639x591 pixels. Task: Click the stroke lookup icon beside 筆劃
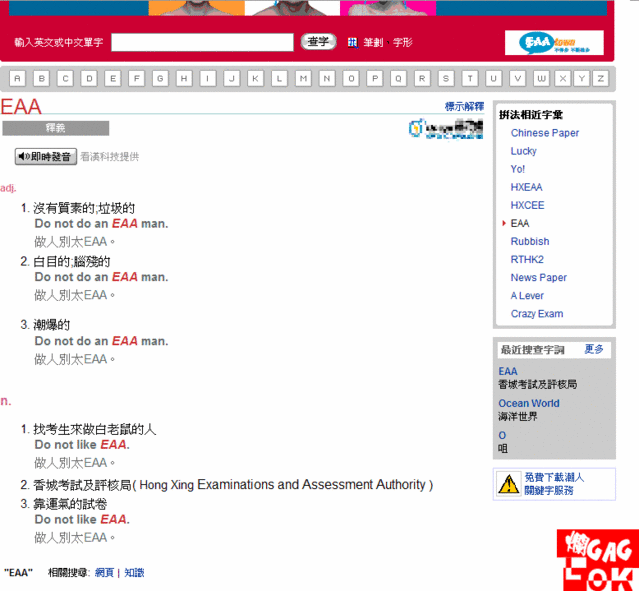point(353,42)
